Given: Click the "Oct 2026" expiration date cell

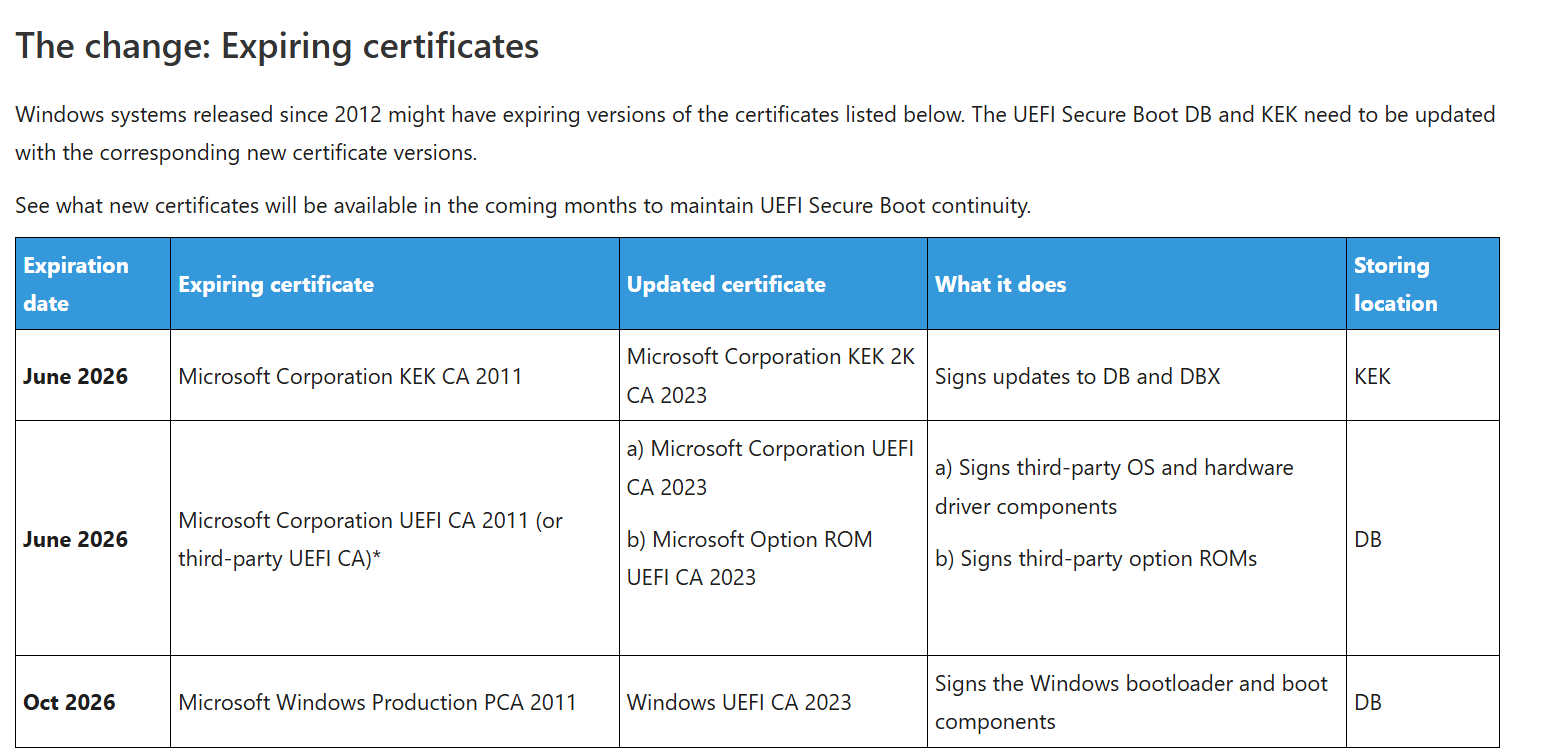Looking at the screenshot, I should click(x=69, y=702).
